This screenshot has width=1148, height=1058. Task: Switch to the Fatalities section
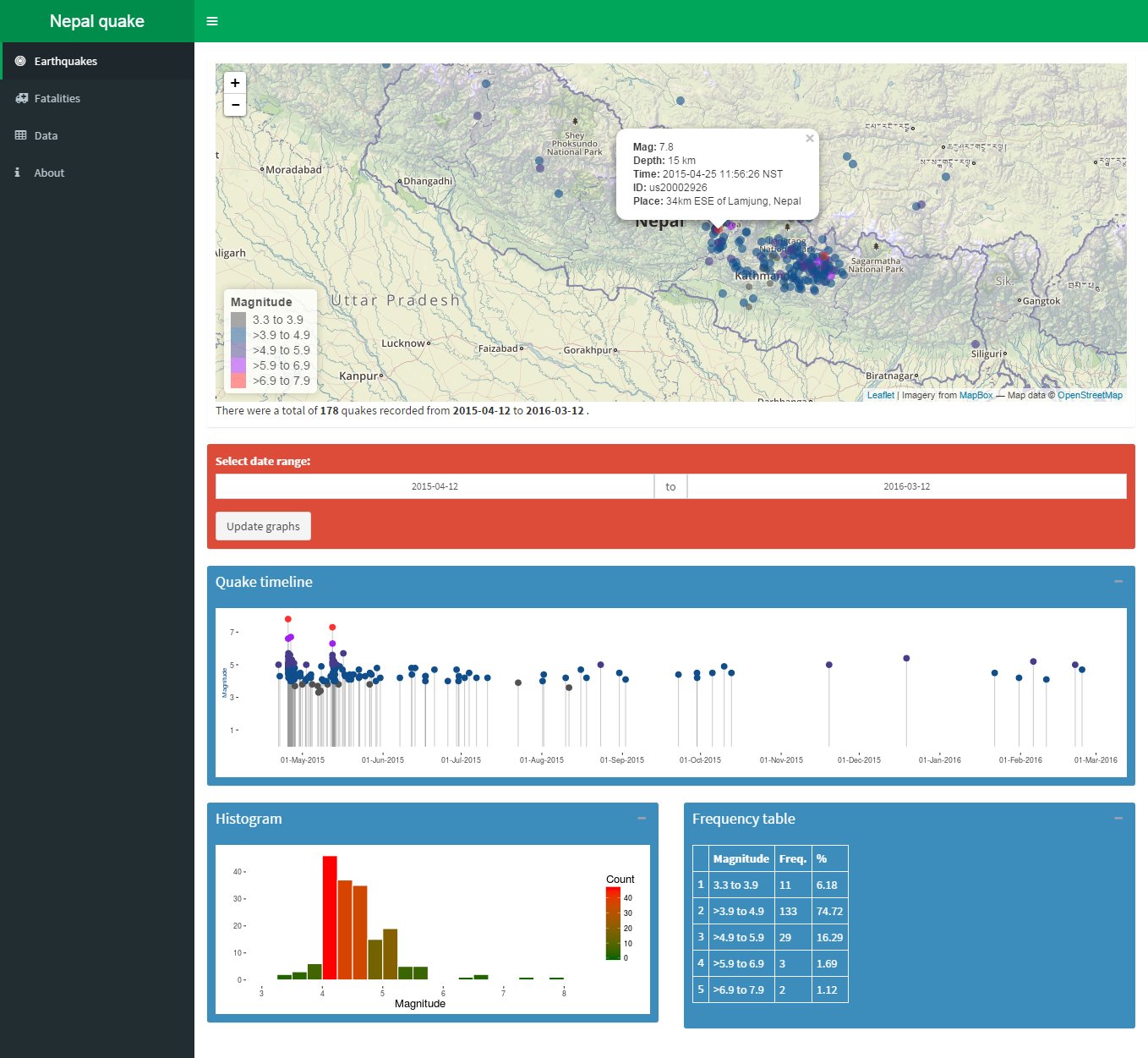(x=56, y=98)
